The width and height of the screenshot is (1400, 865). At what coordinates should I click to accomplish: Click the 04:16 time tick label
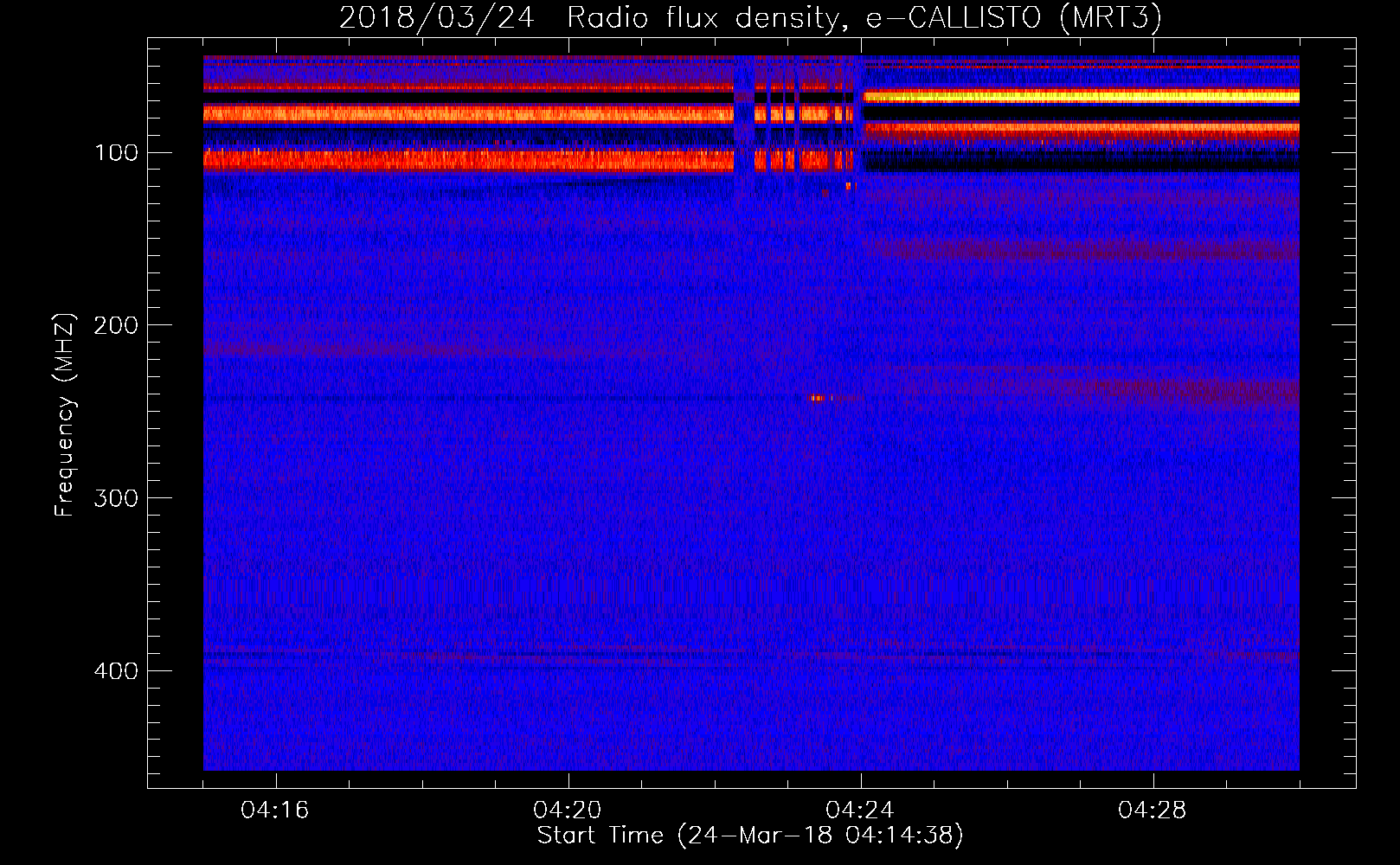click(x=275, y=811)
